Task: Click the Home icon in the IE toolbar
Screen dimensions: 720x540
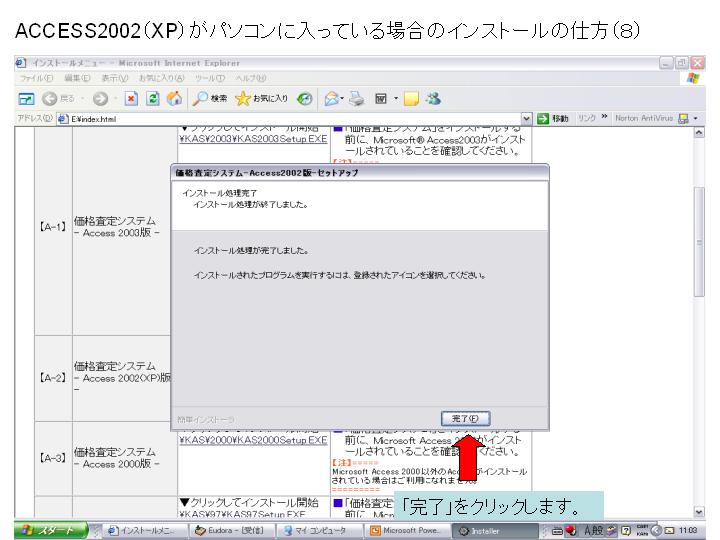Action: pyautogui.click(x=174, y=99)
